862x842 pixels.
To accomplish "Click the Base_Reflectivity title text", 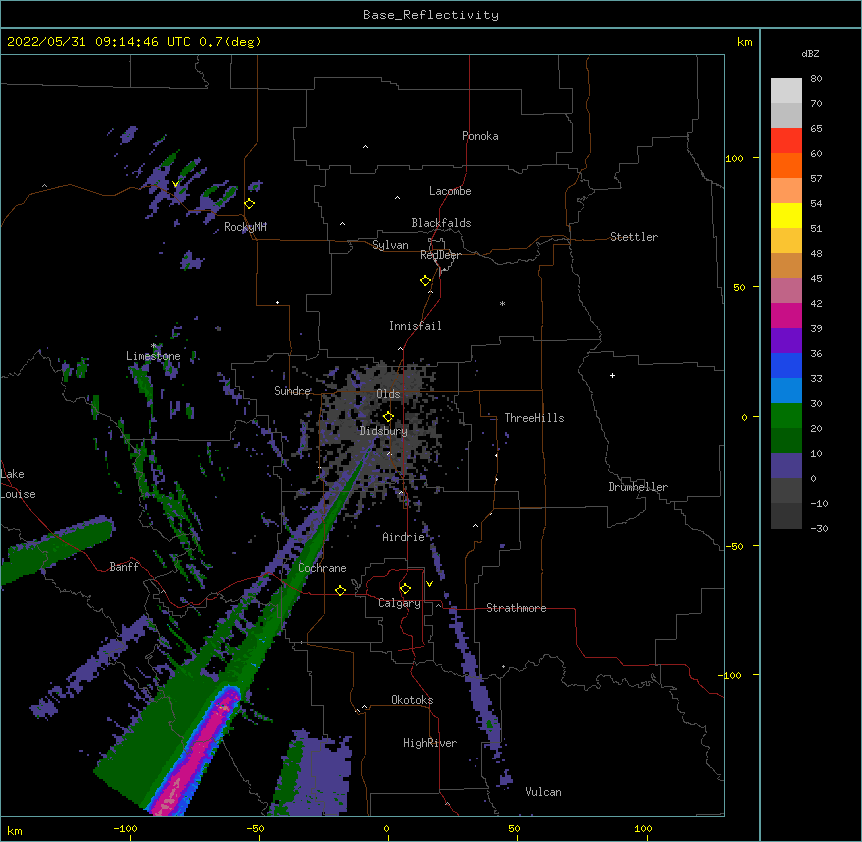I will tap(431, 15).
